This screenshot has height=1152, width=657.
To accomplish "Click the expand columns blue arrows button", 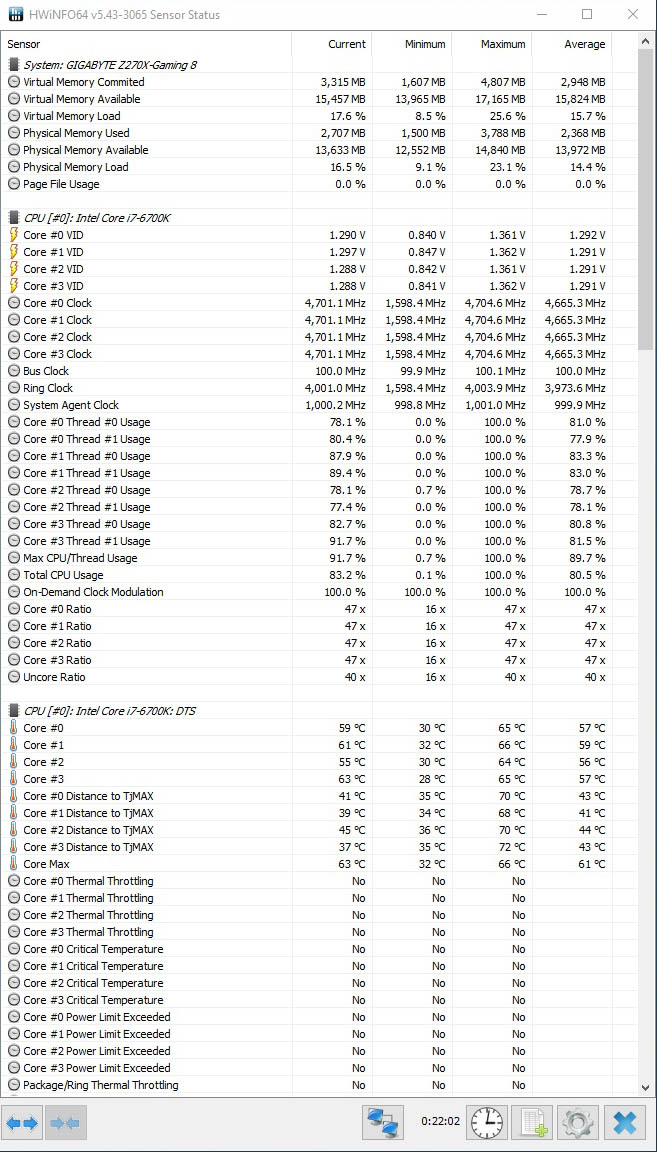I will click(22, 1122).
